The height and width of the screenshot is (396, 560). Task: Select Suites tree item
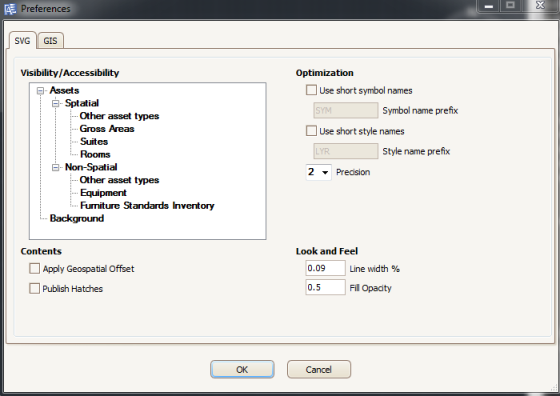coord(94,142)
